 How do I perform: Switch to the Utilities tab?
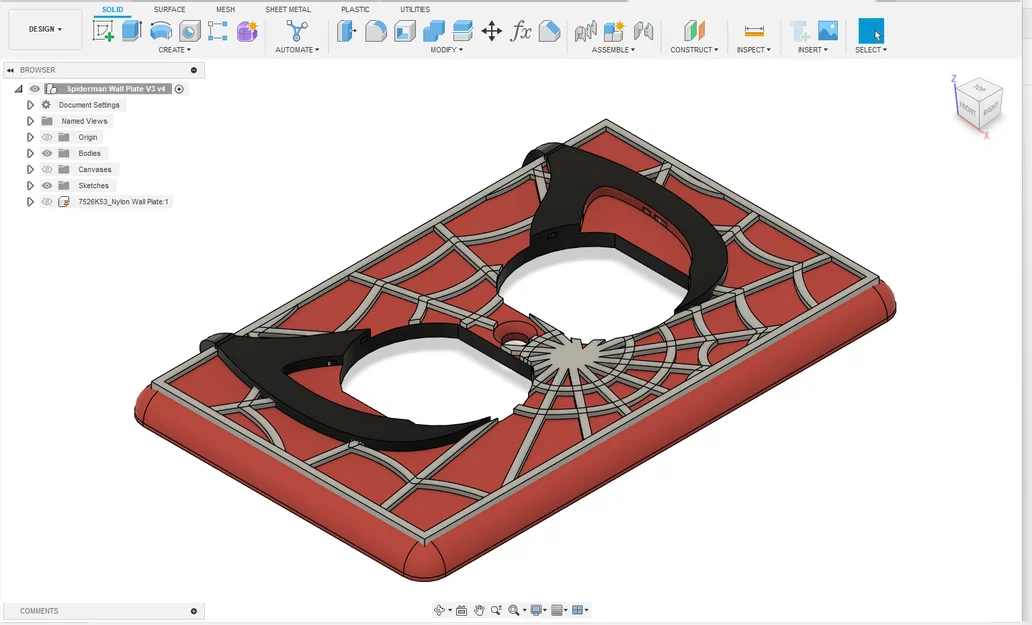coord(415,9)
